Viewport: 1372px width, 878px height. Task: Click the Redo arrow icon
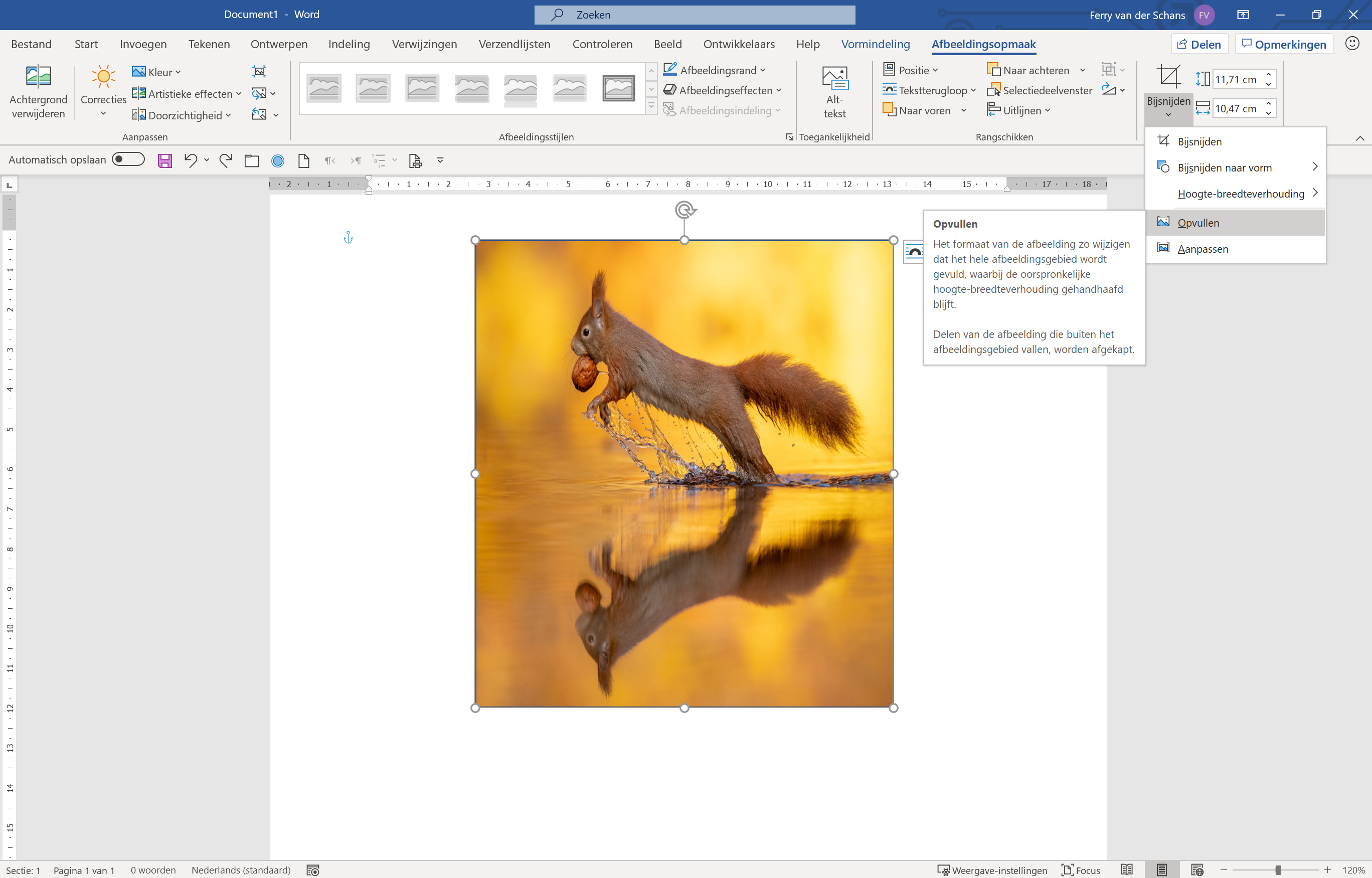pyautogui.click(x=226, y=161)
